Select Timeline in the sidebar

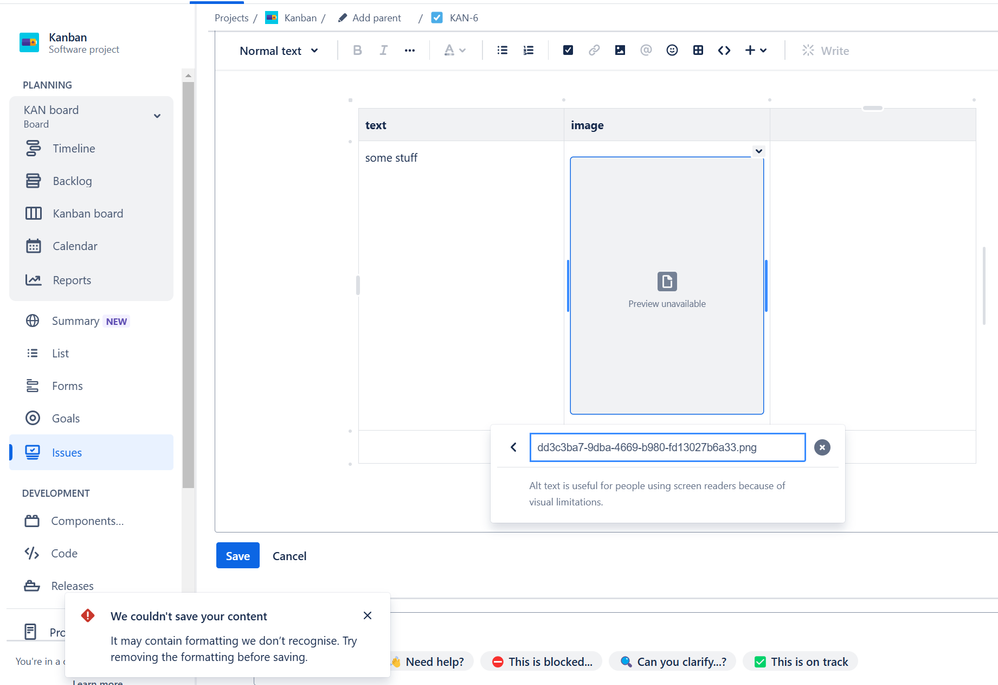point(74,148)
